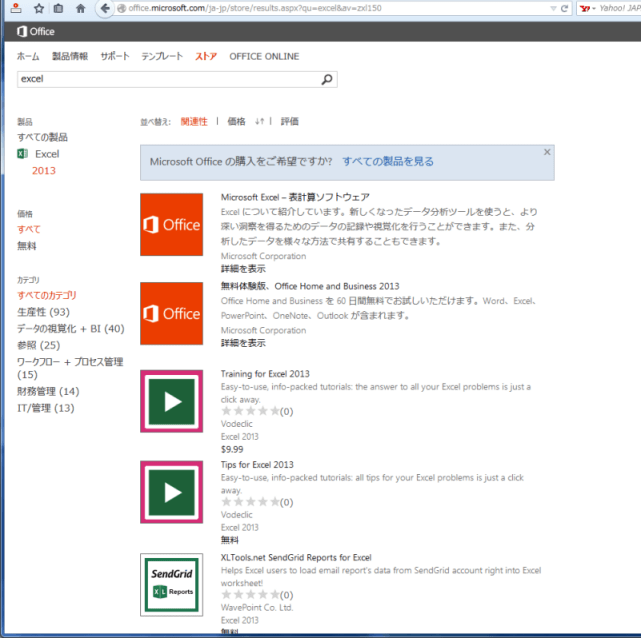
Task: Select the ストア navigation item
Action: click(206, 56)
